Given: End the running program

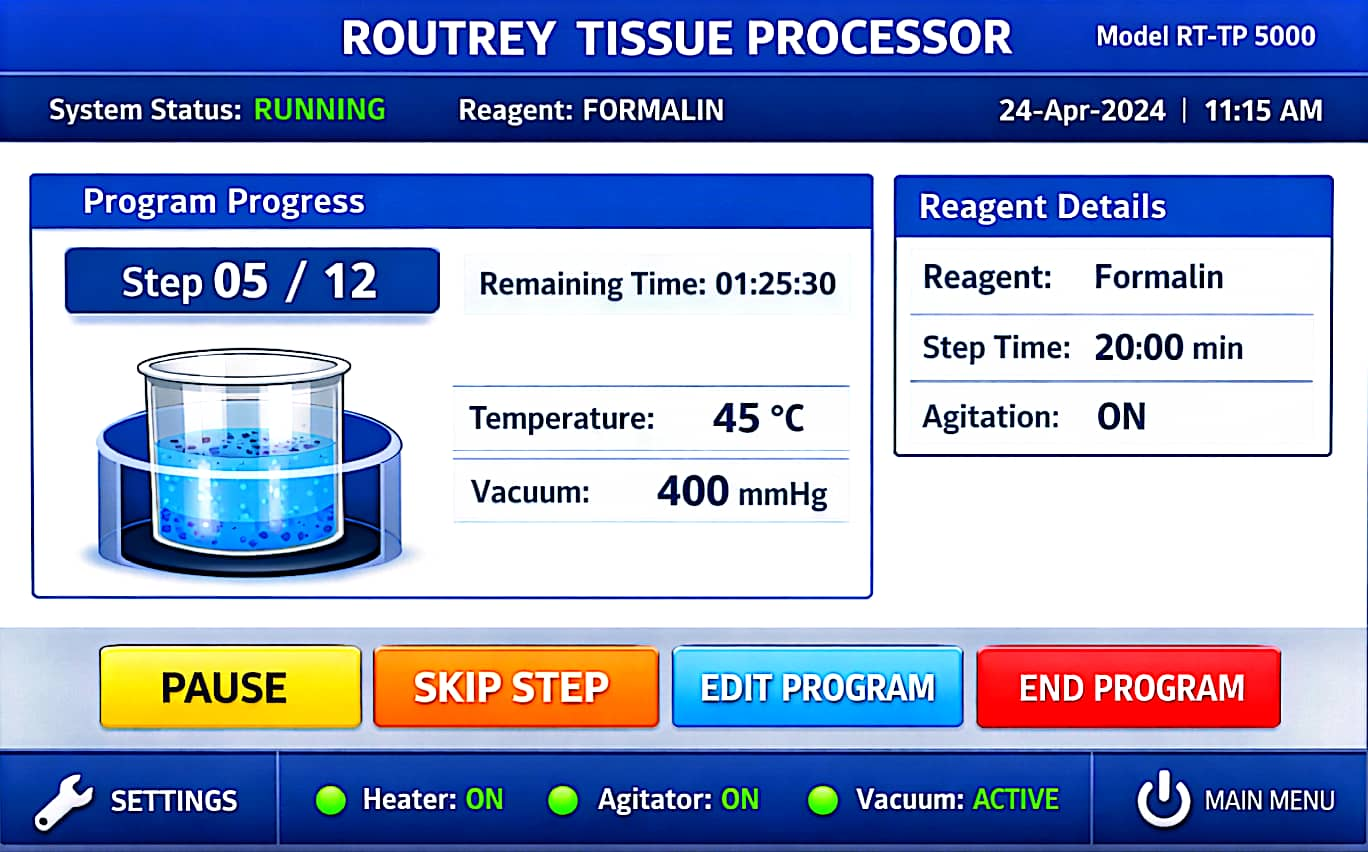Looking at the screenshot, I should [x=1128, y=687].
